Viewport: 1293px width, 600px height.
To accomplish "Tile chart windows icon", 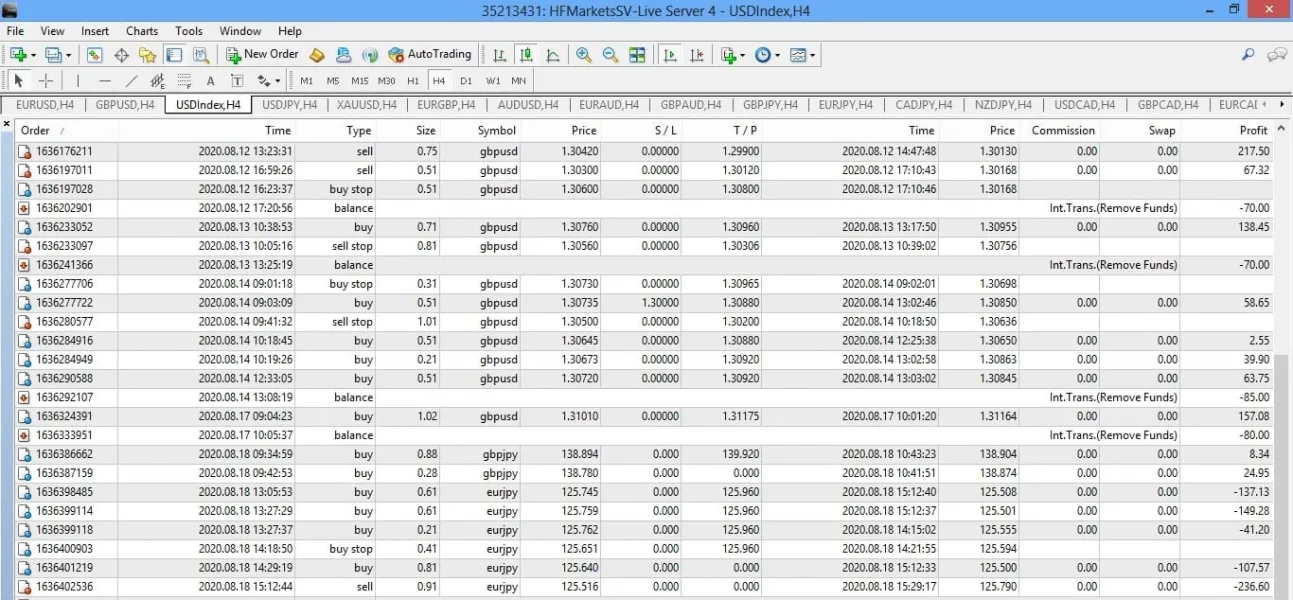I will coord(637,55).
